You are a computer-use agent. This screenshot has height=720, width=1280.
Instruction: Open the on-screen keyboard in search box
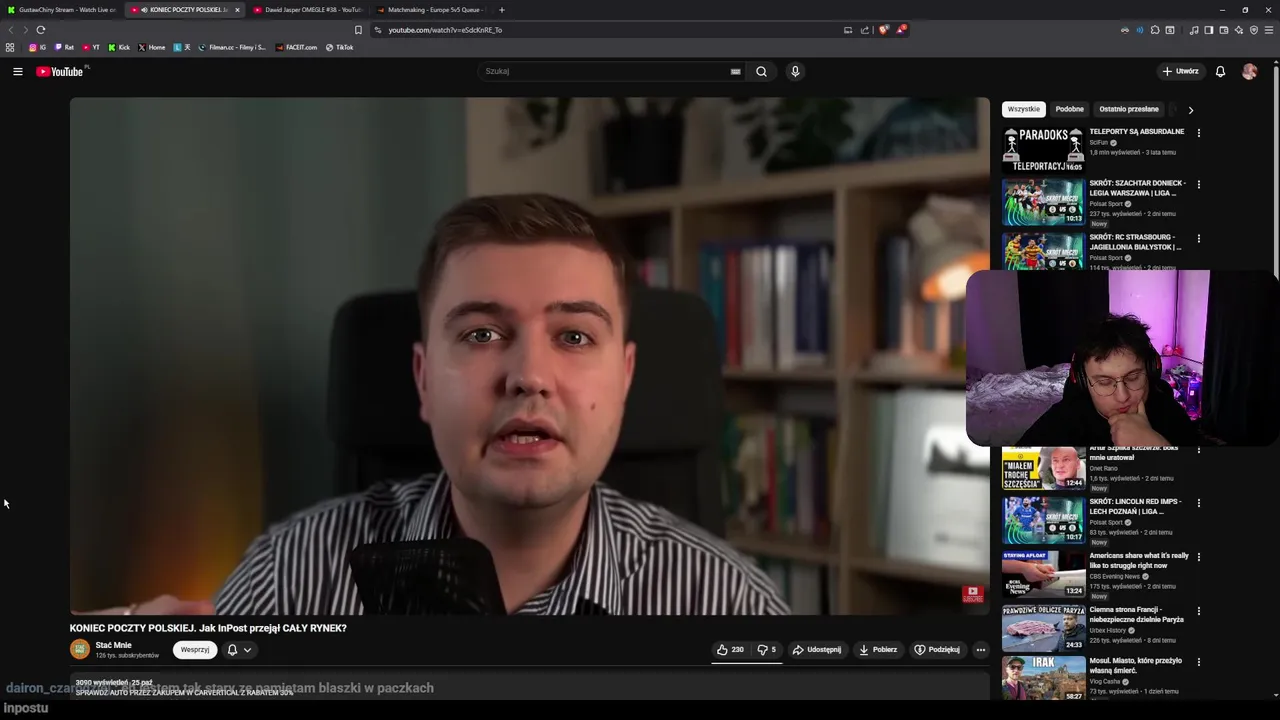[735, 71]
